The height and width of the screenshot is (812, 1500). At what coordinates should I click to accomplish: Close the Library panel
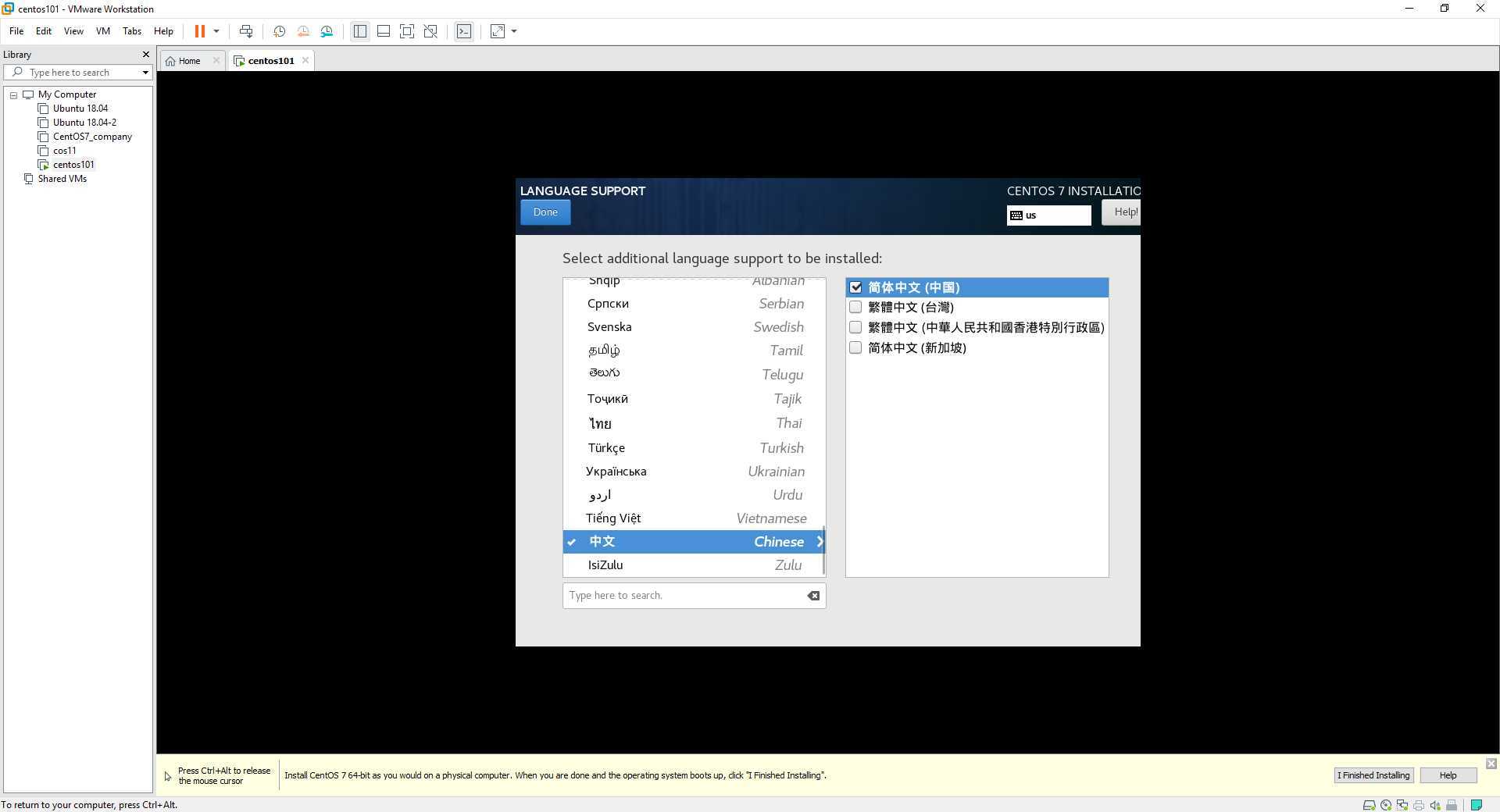[145, 55]
